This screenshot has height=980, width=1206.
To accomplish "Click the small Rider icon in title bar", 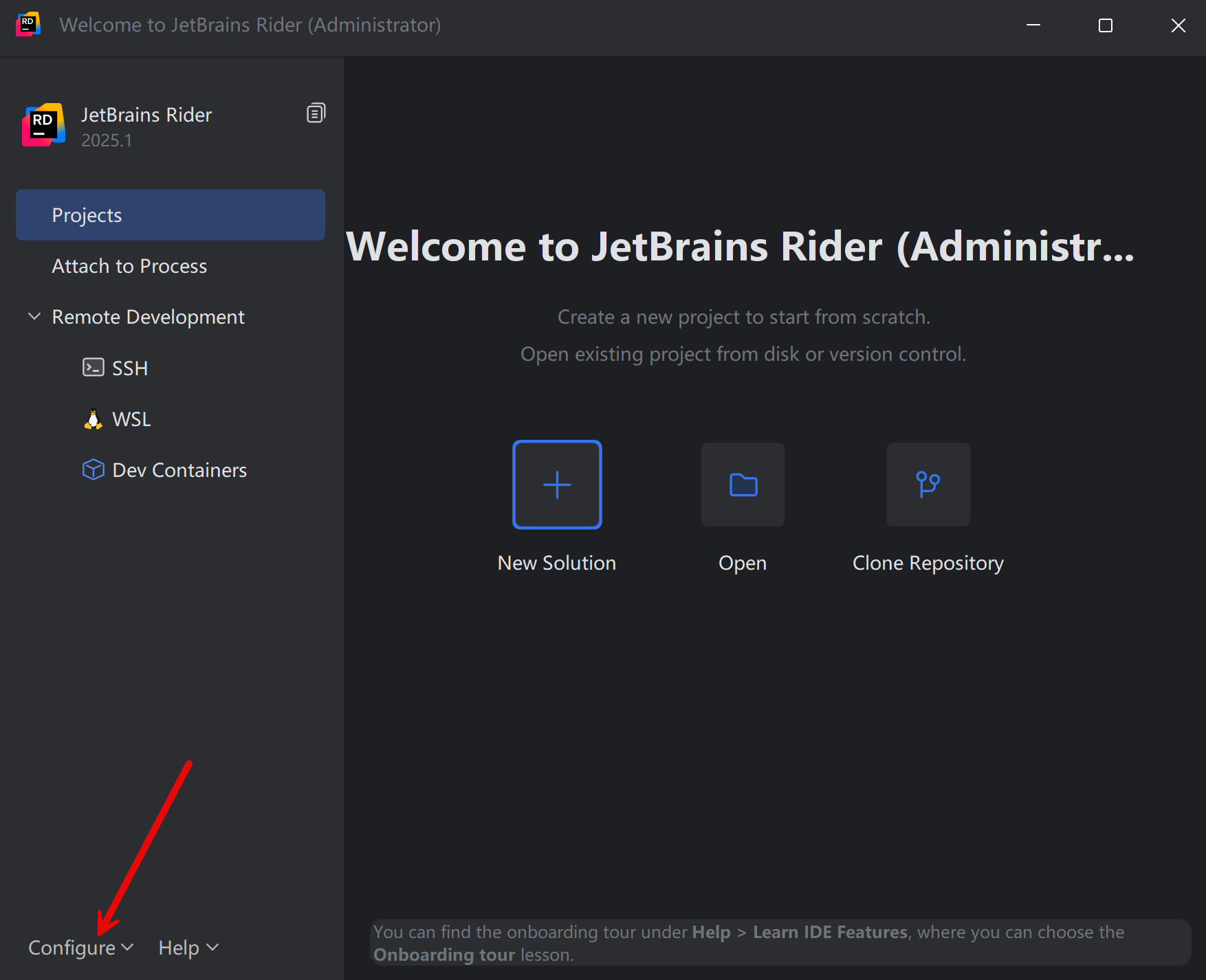I will coord(28,25).
